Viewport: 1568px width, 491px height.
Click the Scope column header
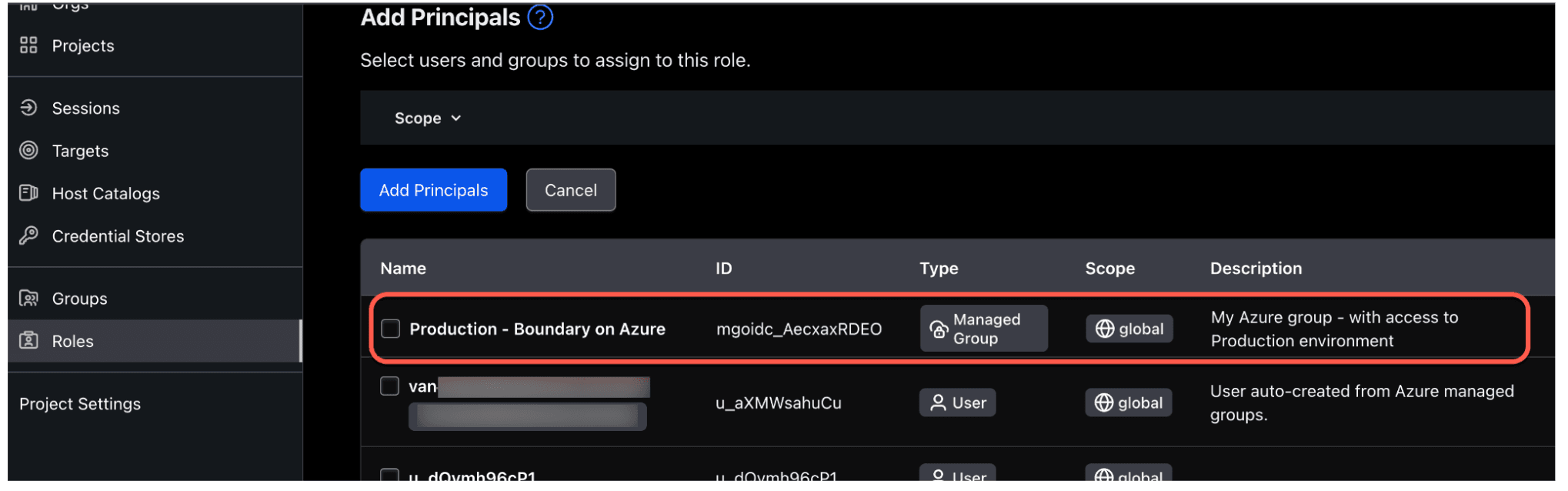coord(1109,269)
